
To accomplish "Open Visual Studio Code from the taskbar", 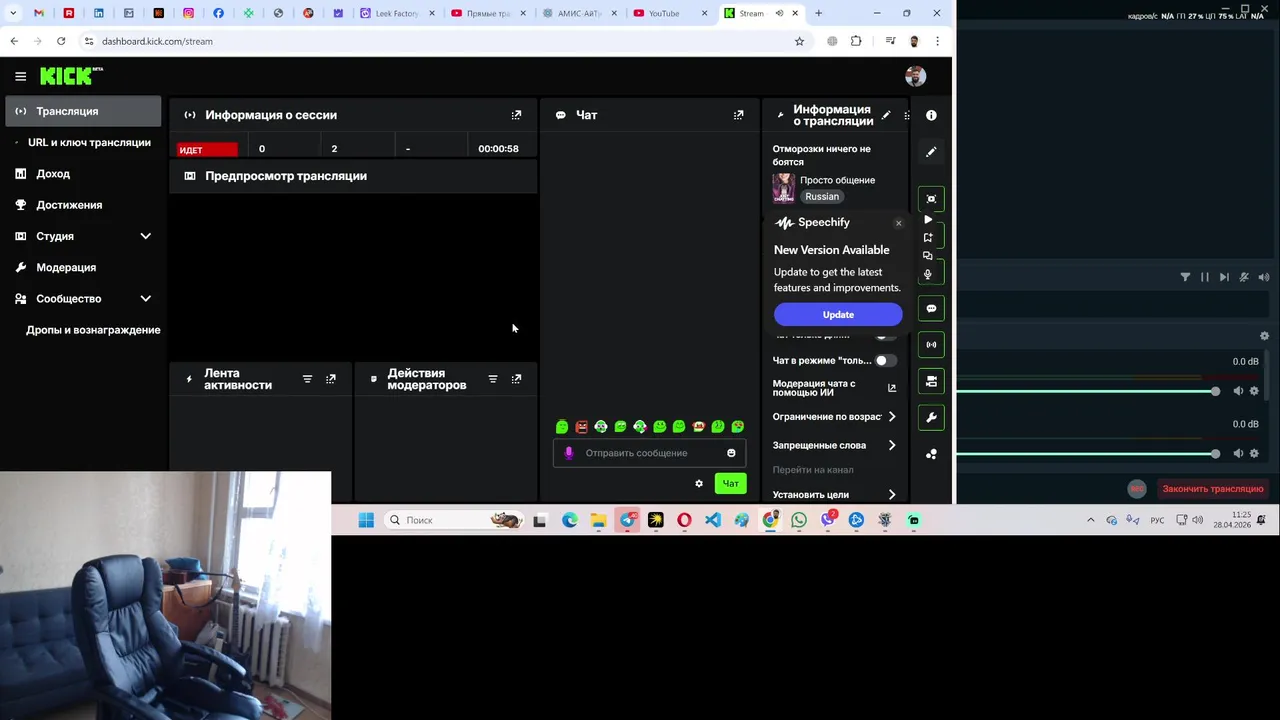I will click(x=712, y=520).
